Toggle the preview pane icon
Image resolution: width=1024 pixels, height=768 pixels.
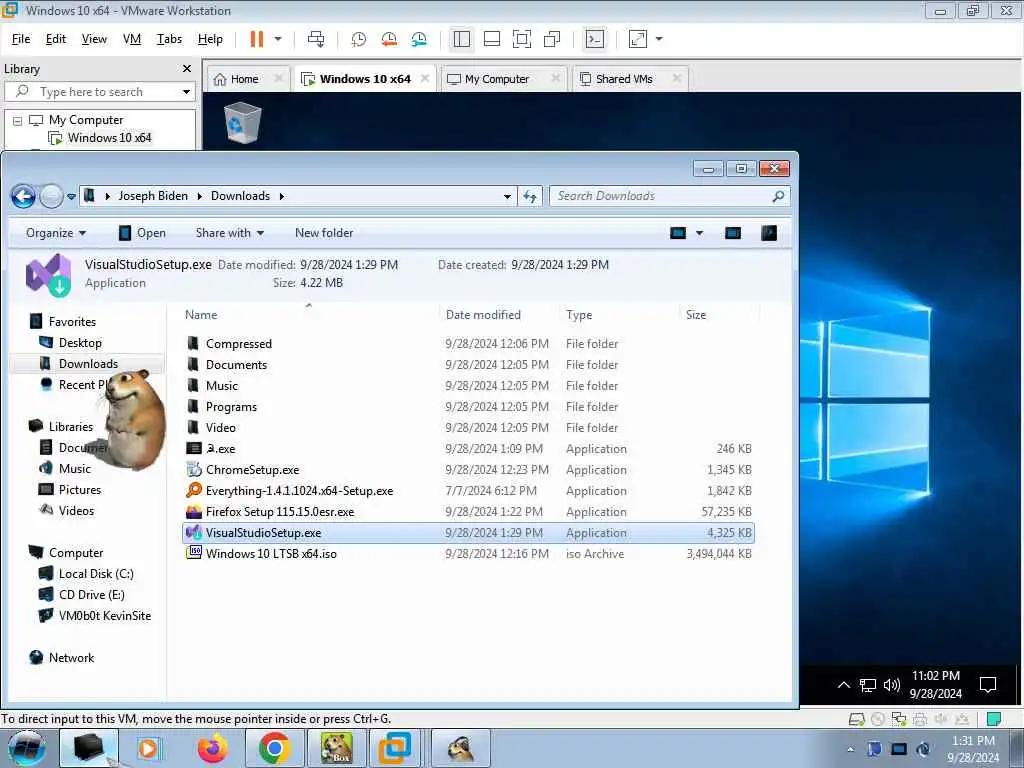click(733, 233)
